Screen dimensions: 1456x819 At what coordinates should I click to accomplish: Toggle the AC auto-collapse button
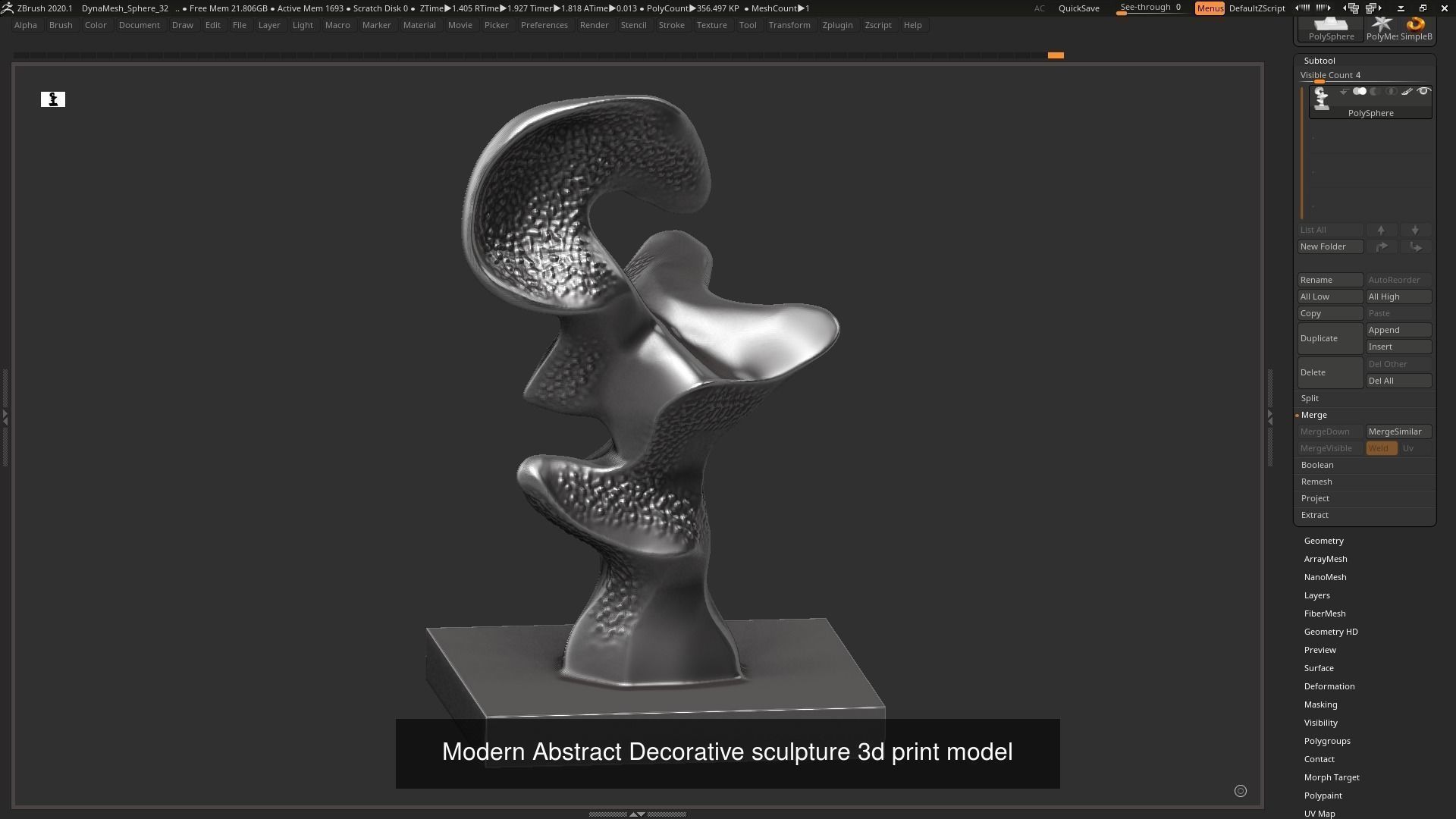tap(1040, 8)
